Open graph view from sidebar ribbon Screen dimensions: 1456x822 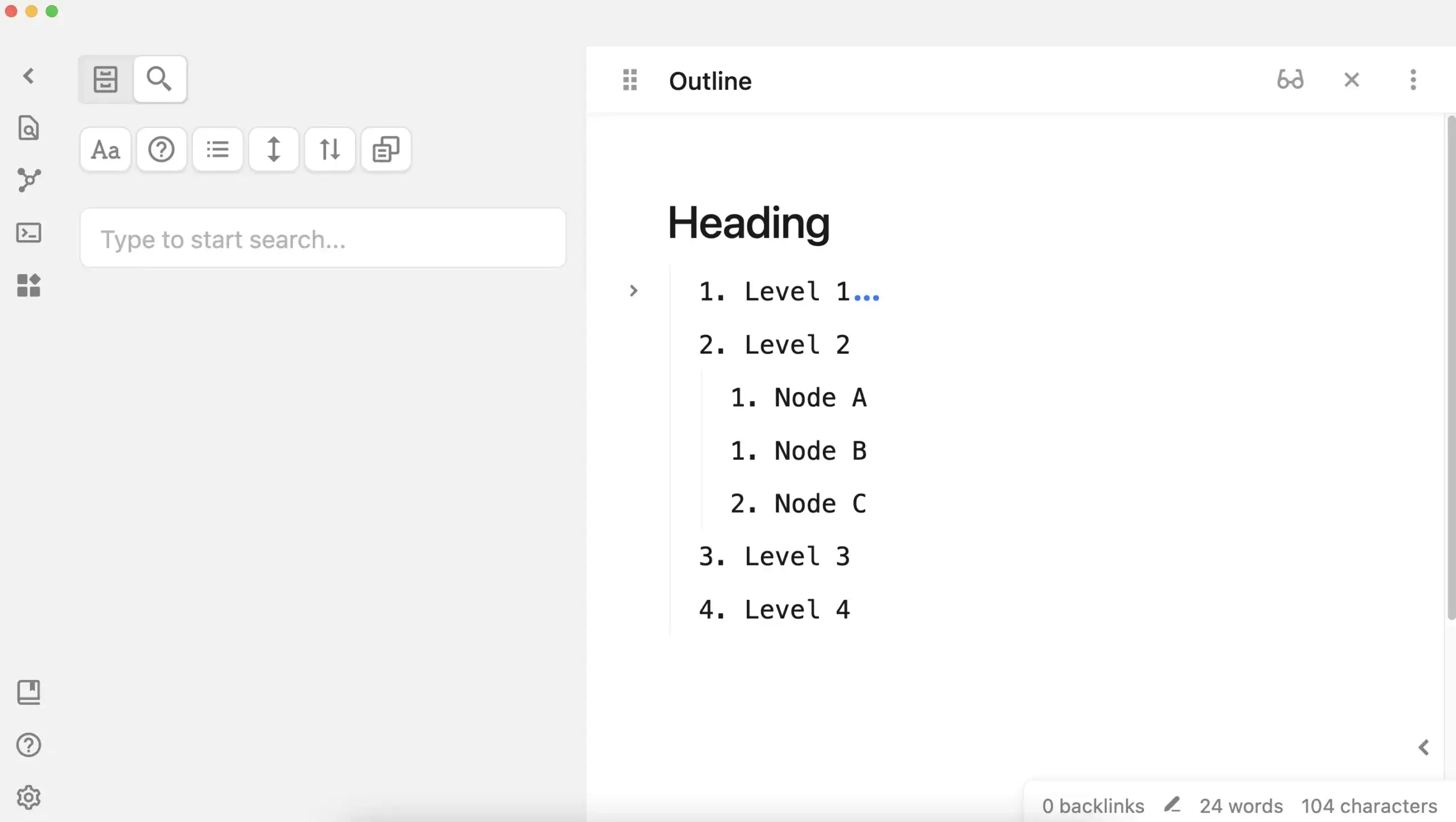point(28,180)
